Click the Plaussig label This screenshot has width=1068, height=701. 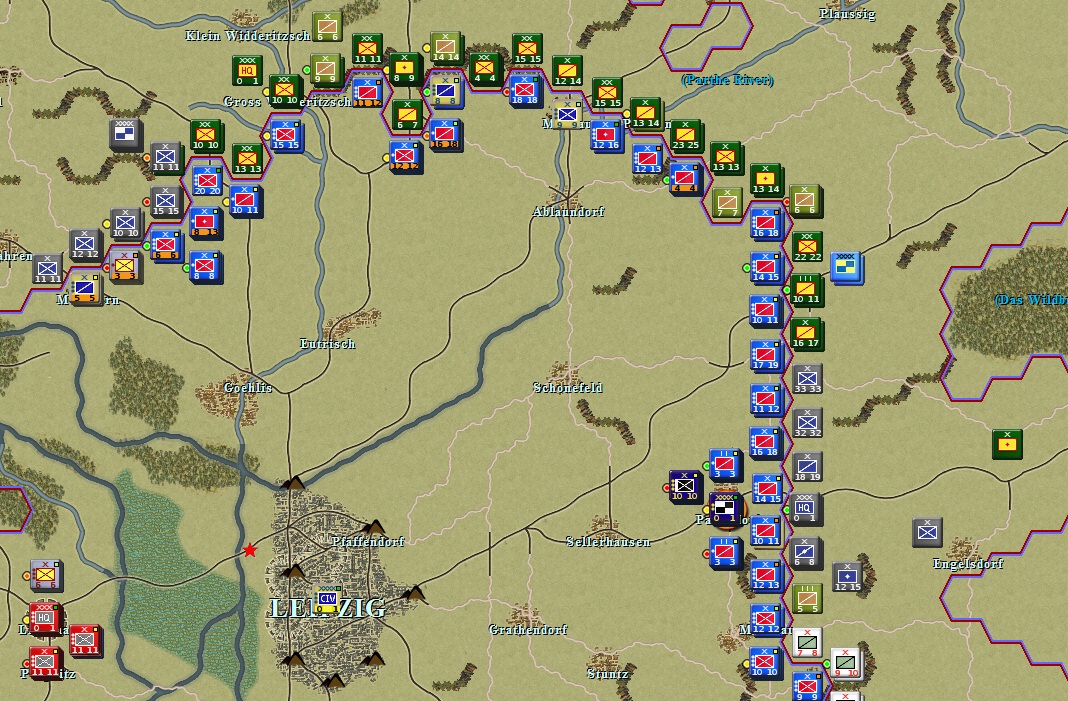847,14
